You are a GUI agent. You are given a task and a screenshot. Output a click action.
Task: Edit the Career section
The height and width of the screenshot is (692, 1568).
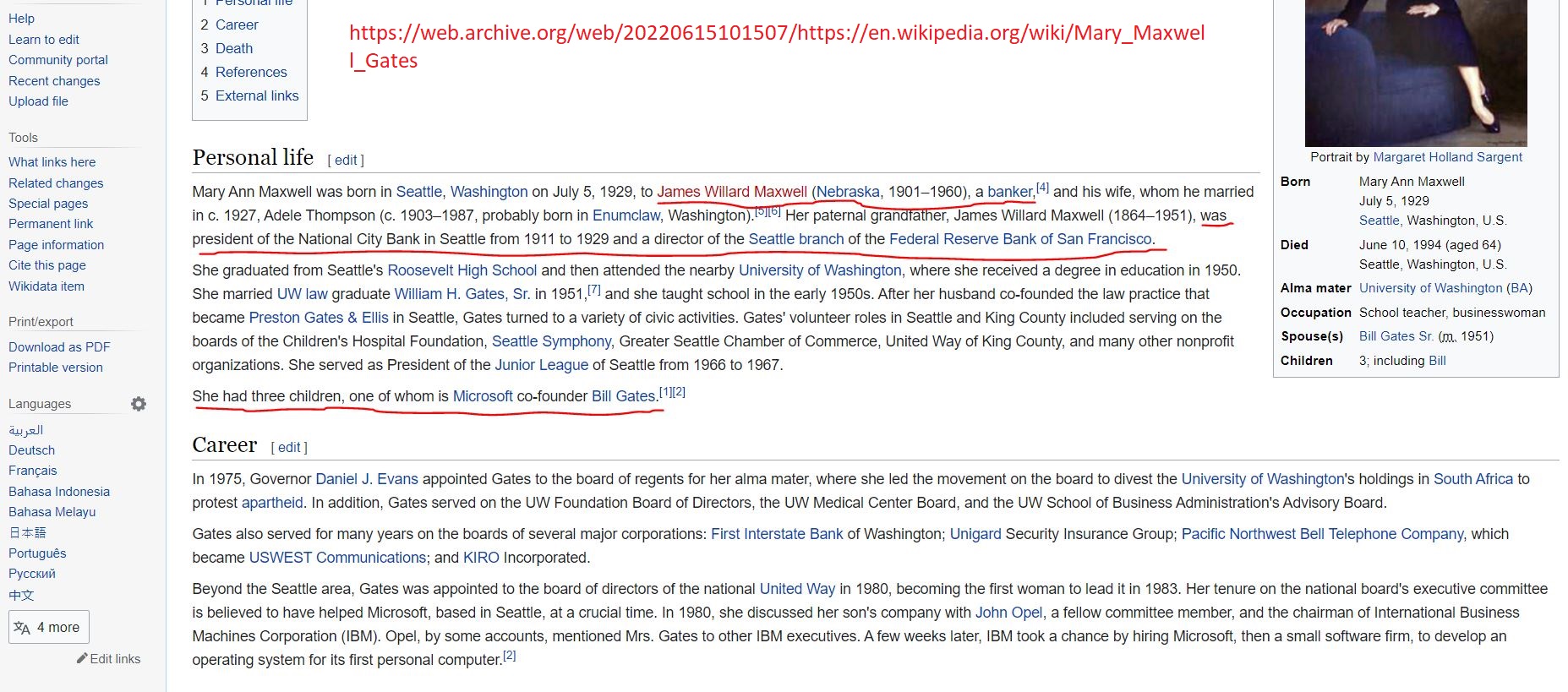(289, 448)
